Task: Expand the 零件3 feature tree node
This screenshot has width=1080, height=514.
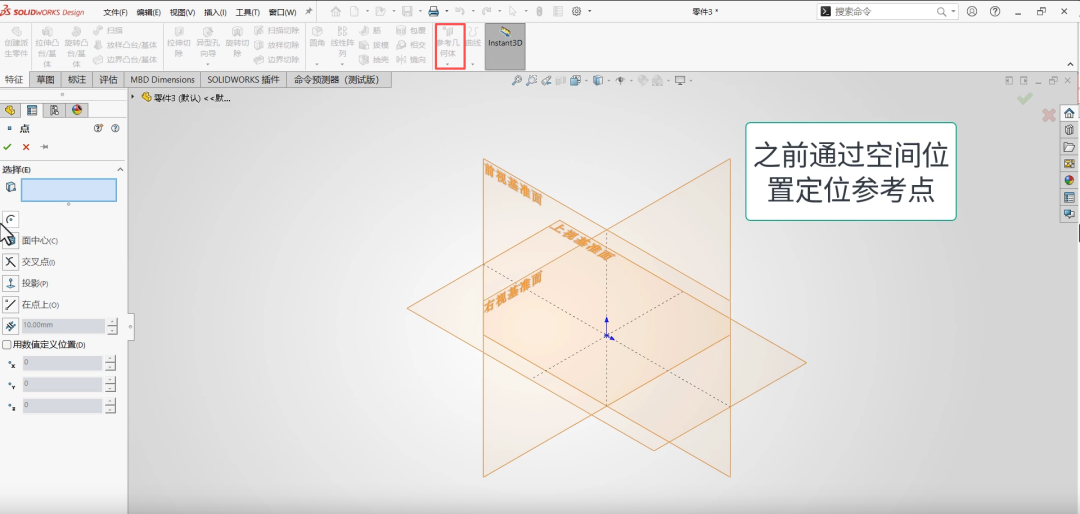Action: (x=134, y=97)
